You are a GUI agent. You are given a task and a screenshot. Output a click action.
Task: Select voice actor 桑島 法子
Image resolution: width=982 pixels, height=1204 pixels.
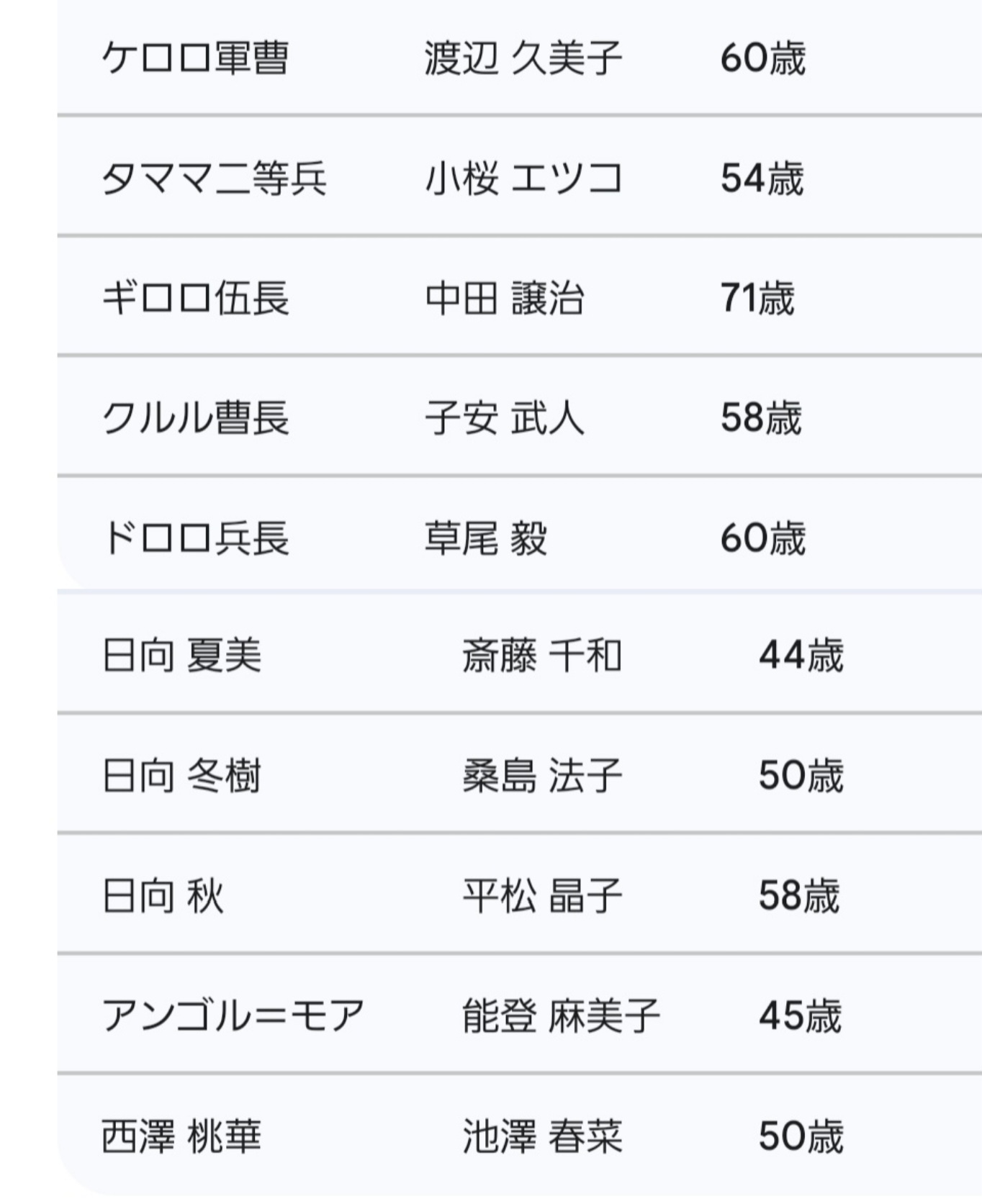pyautogui.click(x=542, y=776)
